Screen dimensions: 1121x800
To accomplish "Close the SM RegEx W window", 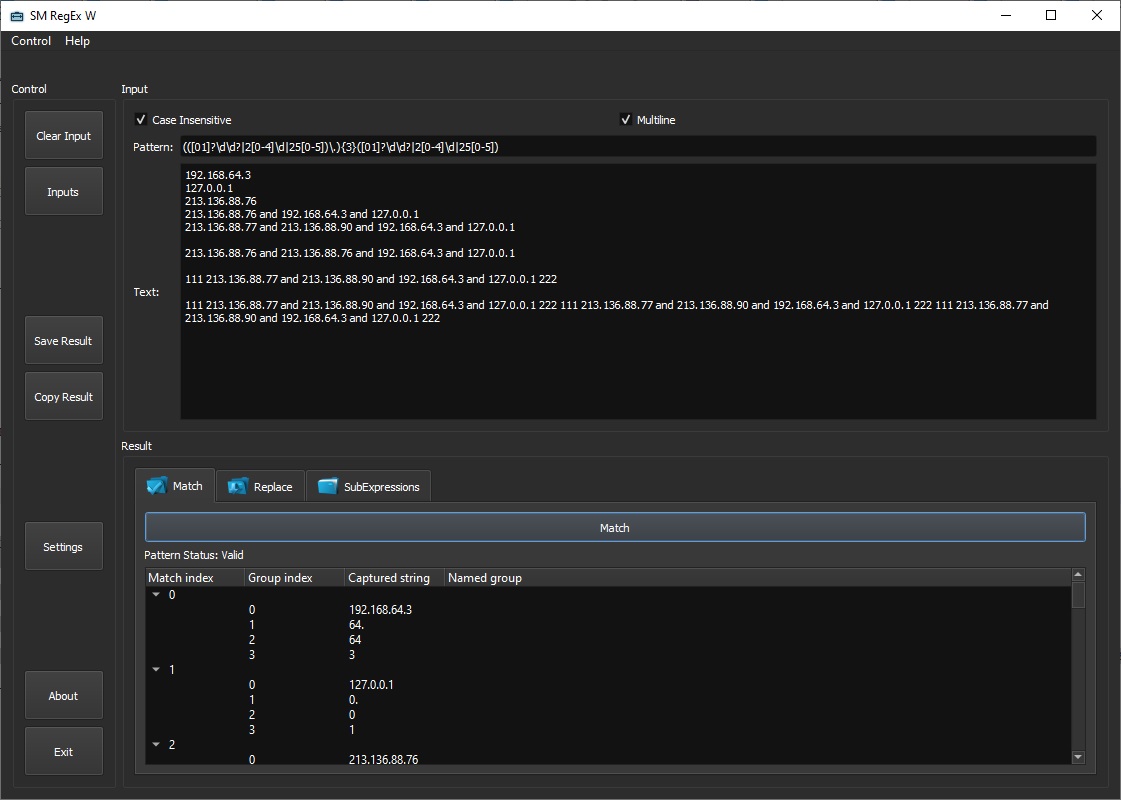I will pyautogui.click(x=1097, y=16).
